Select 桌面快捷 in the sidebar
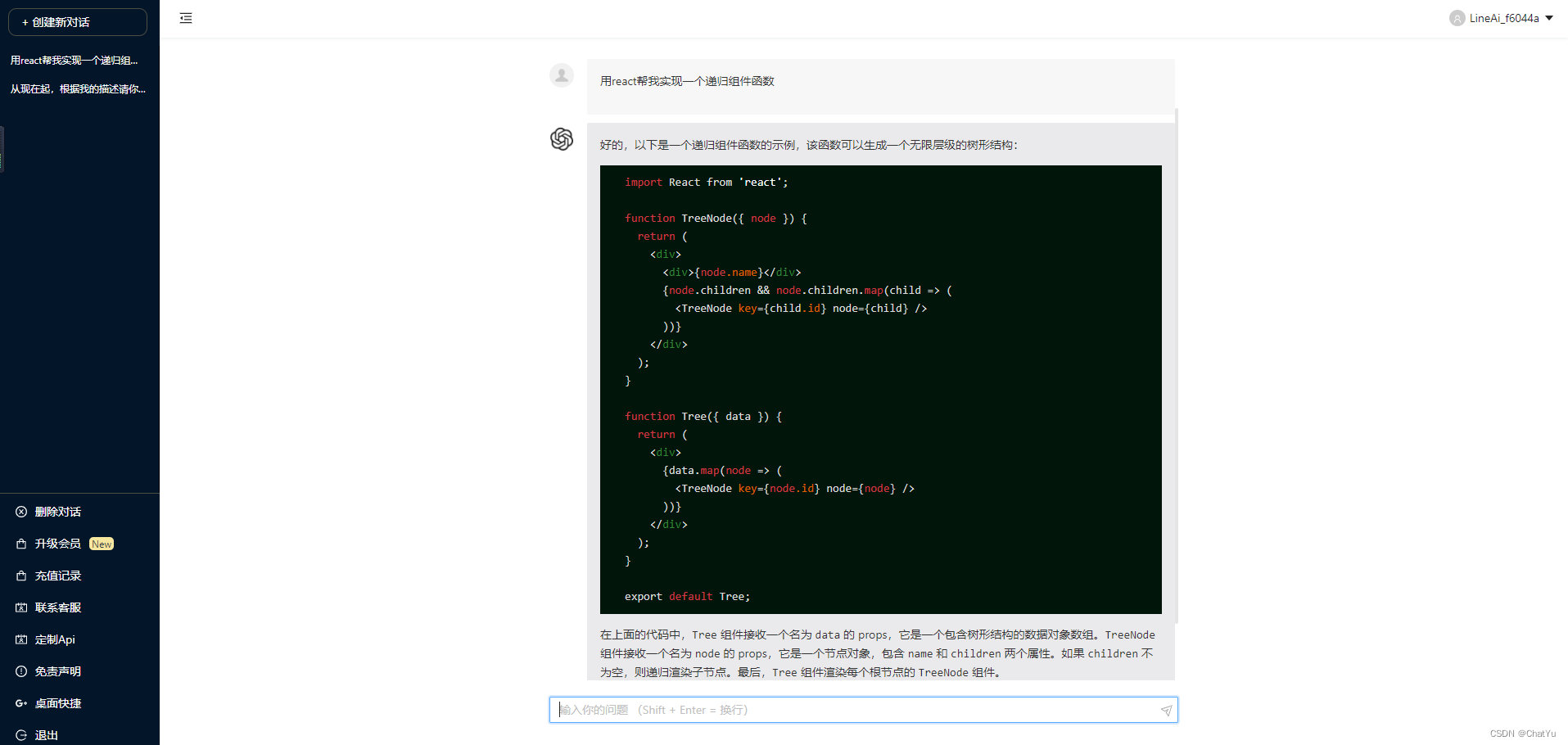This screenshot has height=745, width=1568. point(57,703)
